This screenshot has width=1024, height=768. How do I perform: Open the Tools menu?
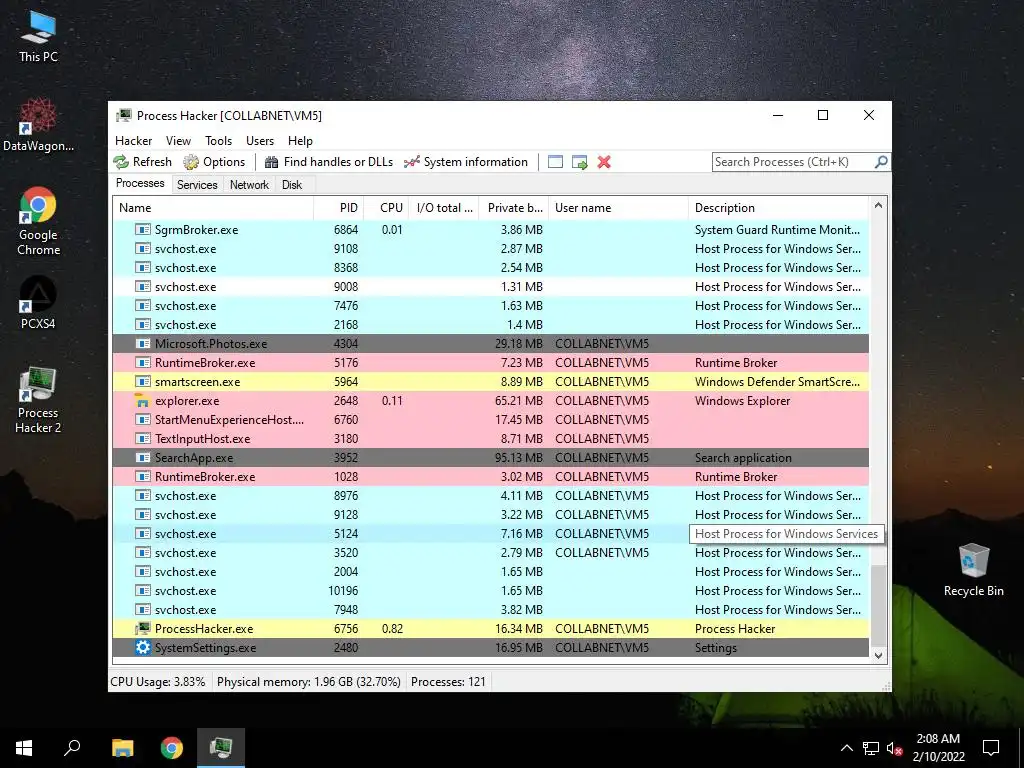click(218, 140)
